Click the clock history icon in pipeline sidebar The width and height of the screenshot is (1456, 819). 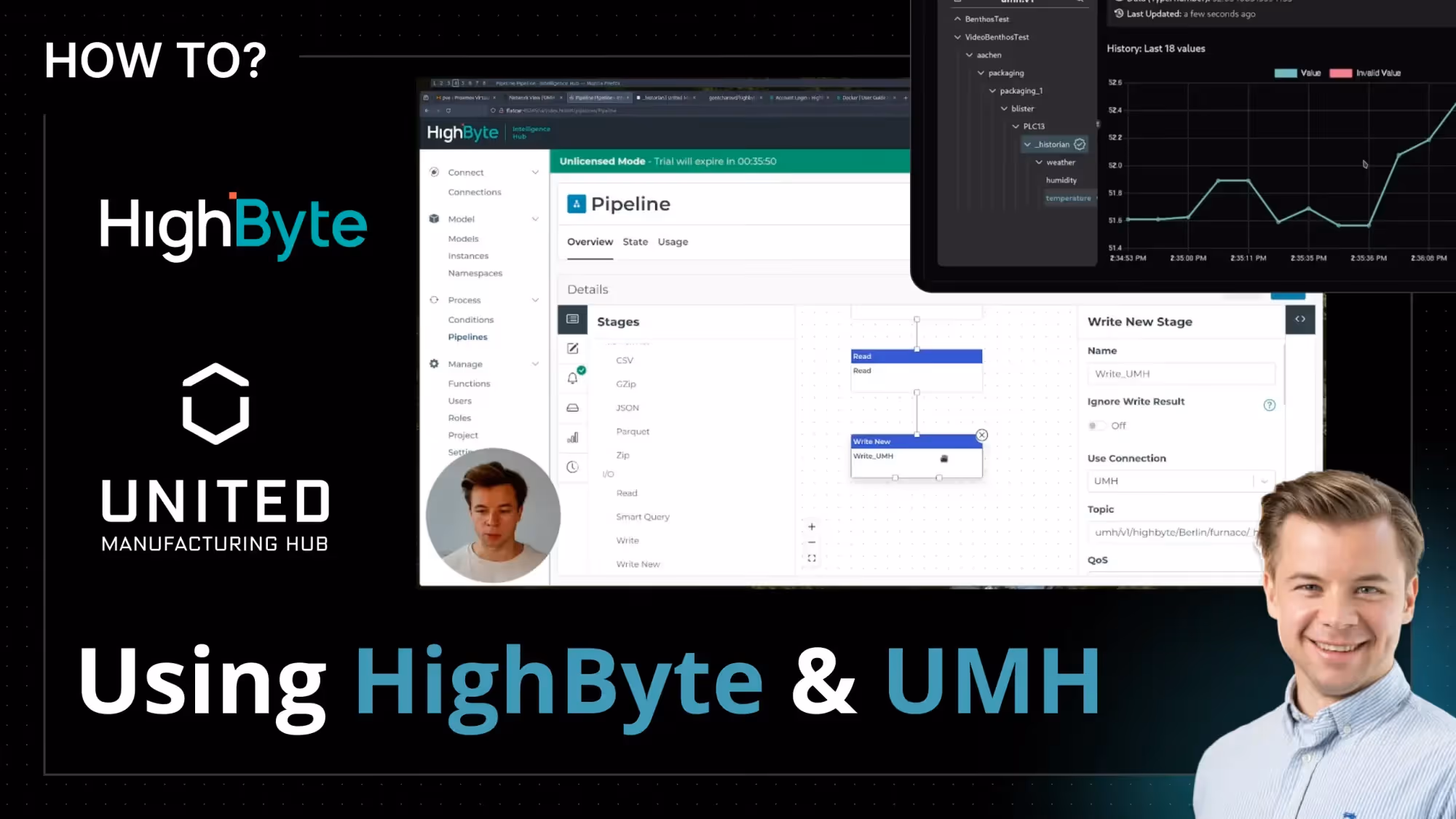coord(572,467)
